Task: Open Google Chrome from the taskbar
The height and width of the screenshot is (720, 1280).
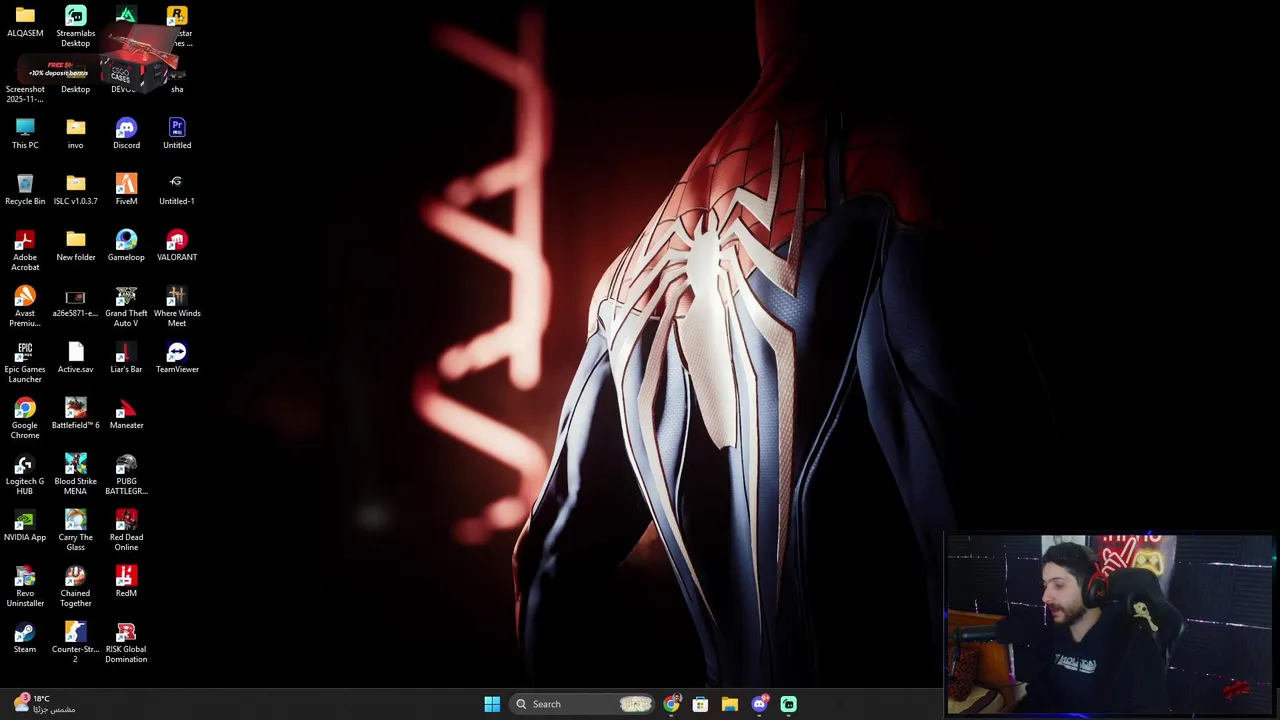Action: point(671,704)
